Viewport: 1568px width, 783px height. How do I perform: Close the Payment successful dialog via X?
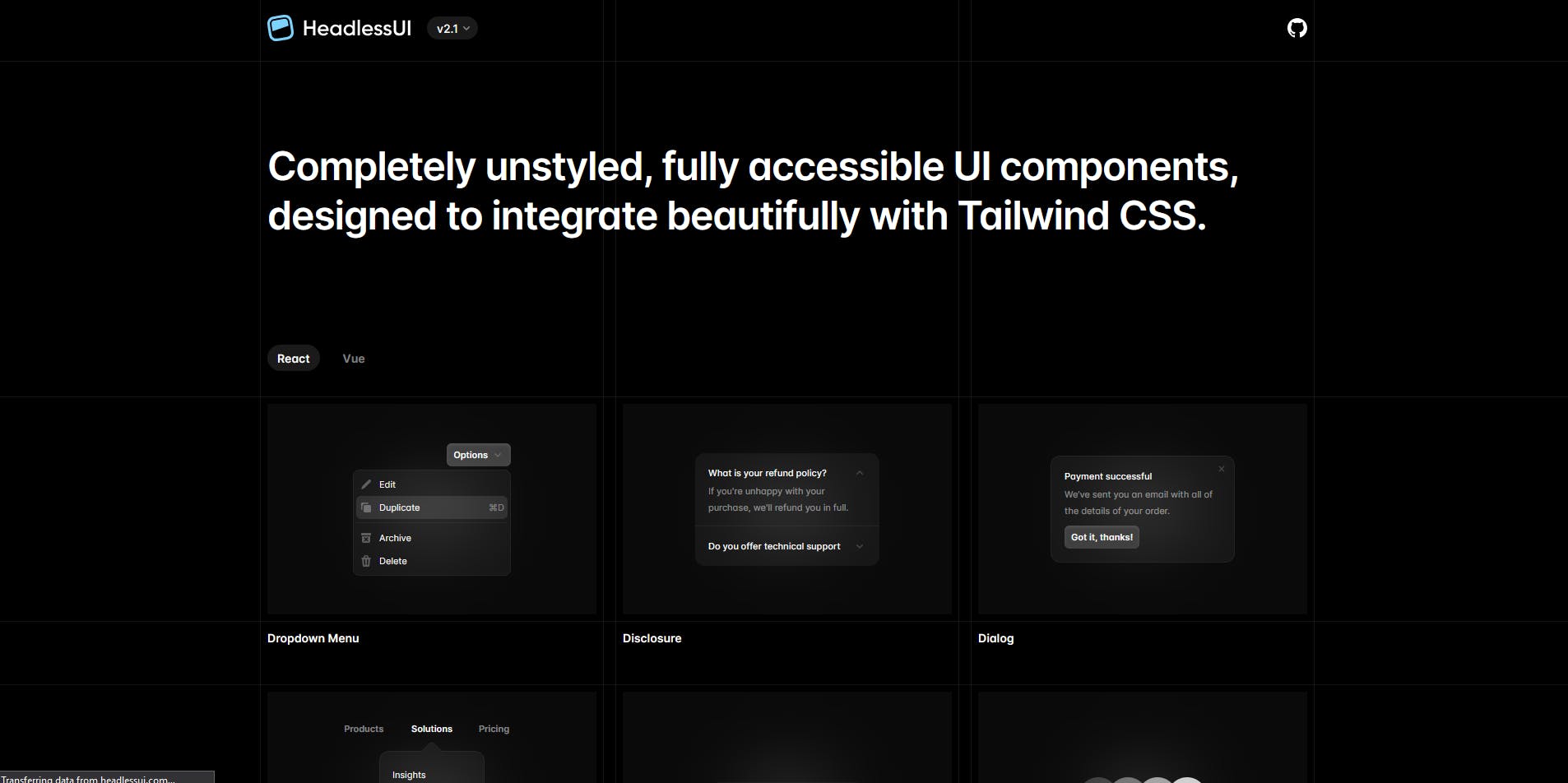coord(1221,469)
